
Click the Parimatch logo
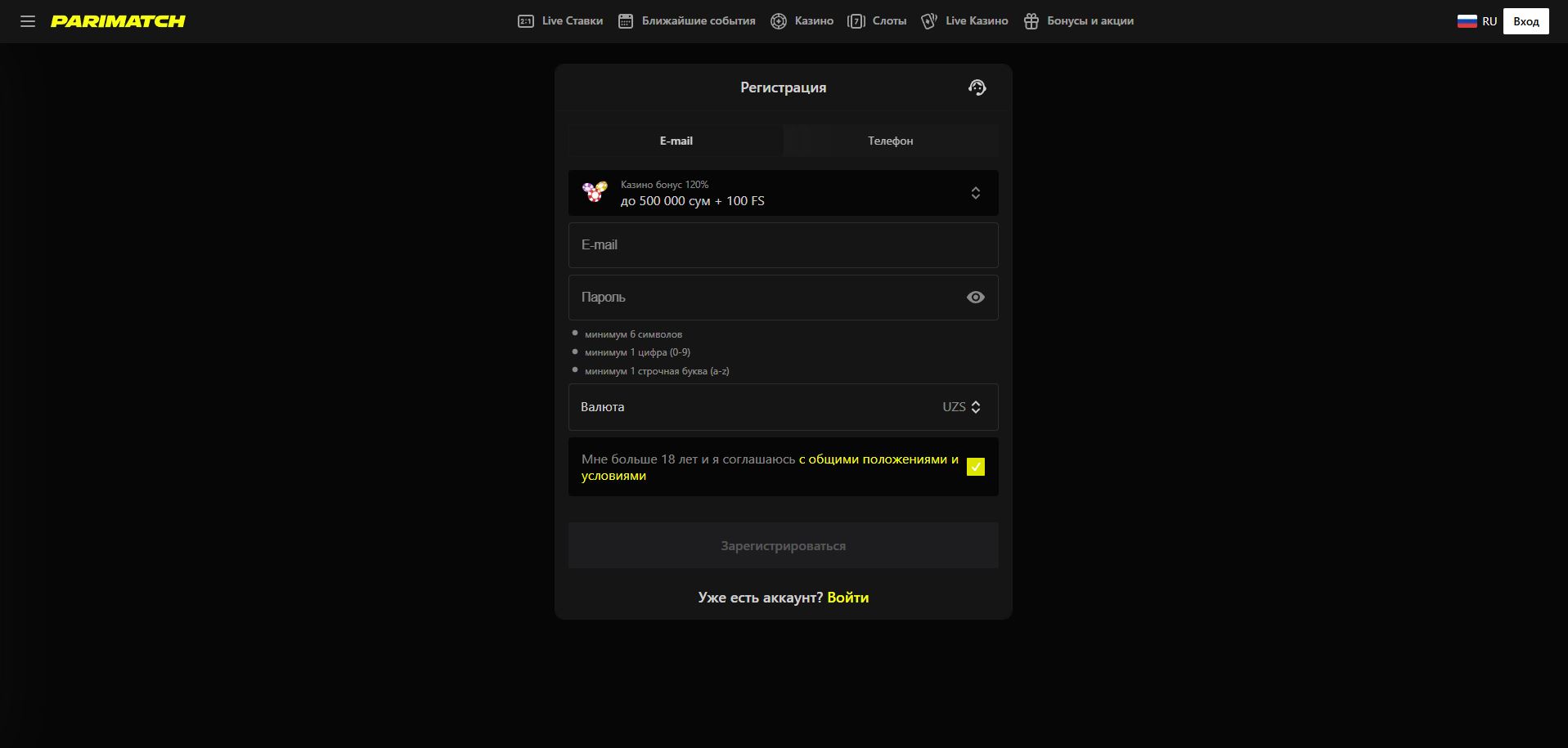(118, 21)
